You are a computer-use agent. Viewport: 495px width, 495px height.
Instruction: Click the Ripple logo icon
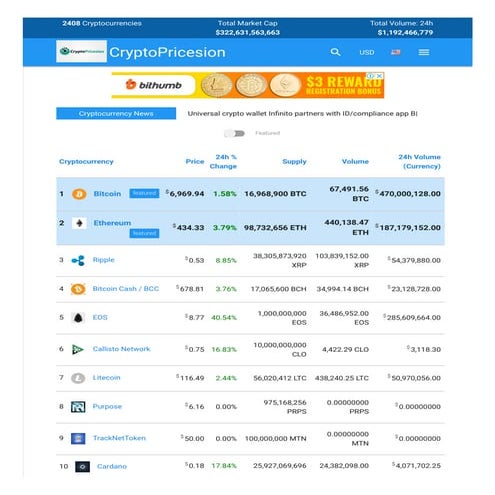tap(78, 260)
